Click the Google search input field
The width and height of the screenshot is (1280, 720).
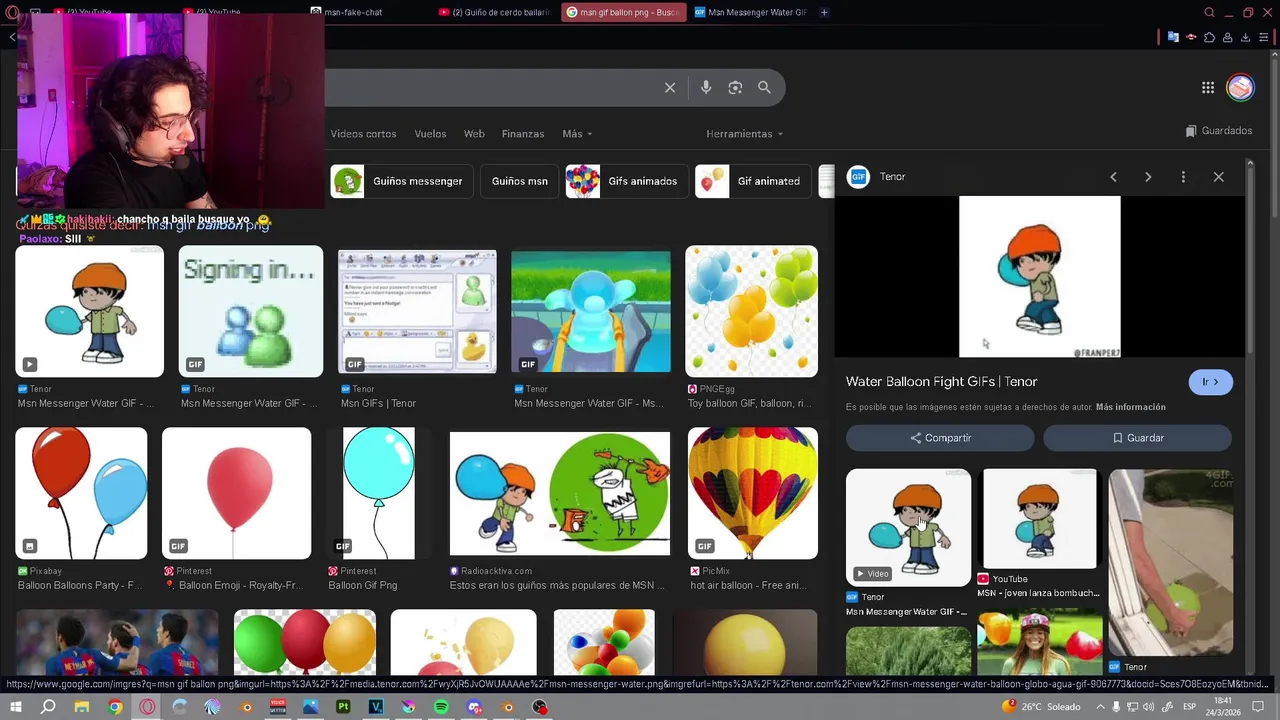(x=490, y=88)
